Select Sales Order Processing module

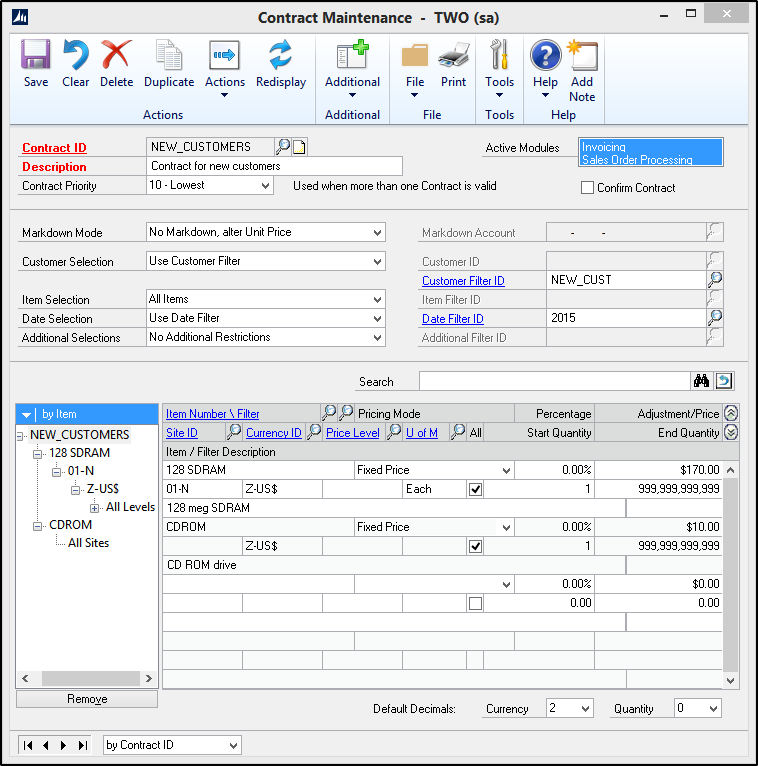[x=637, y=160]
